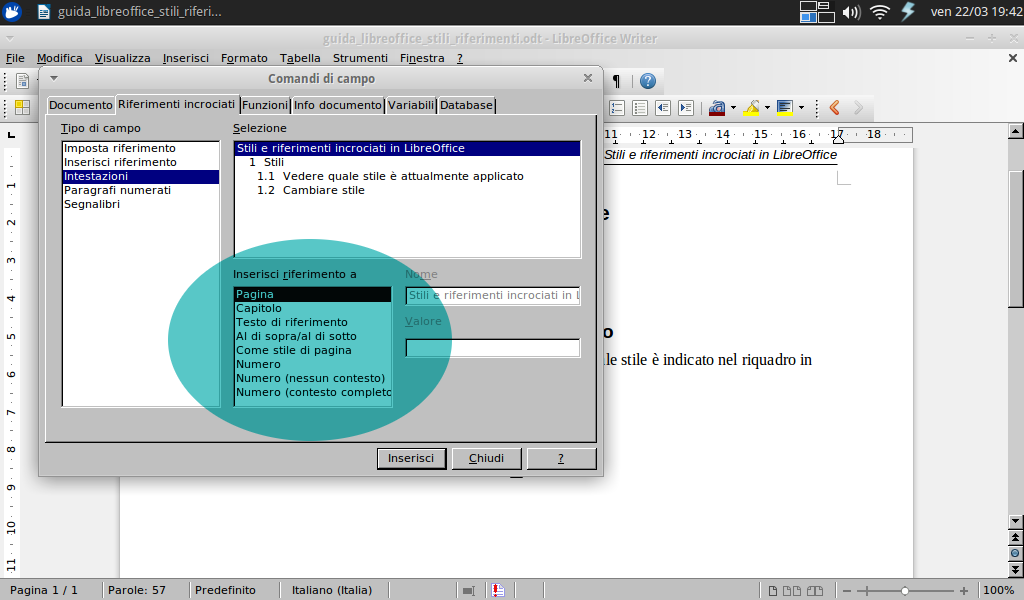Click the volume speaker icon

[851, 12]
